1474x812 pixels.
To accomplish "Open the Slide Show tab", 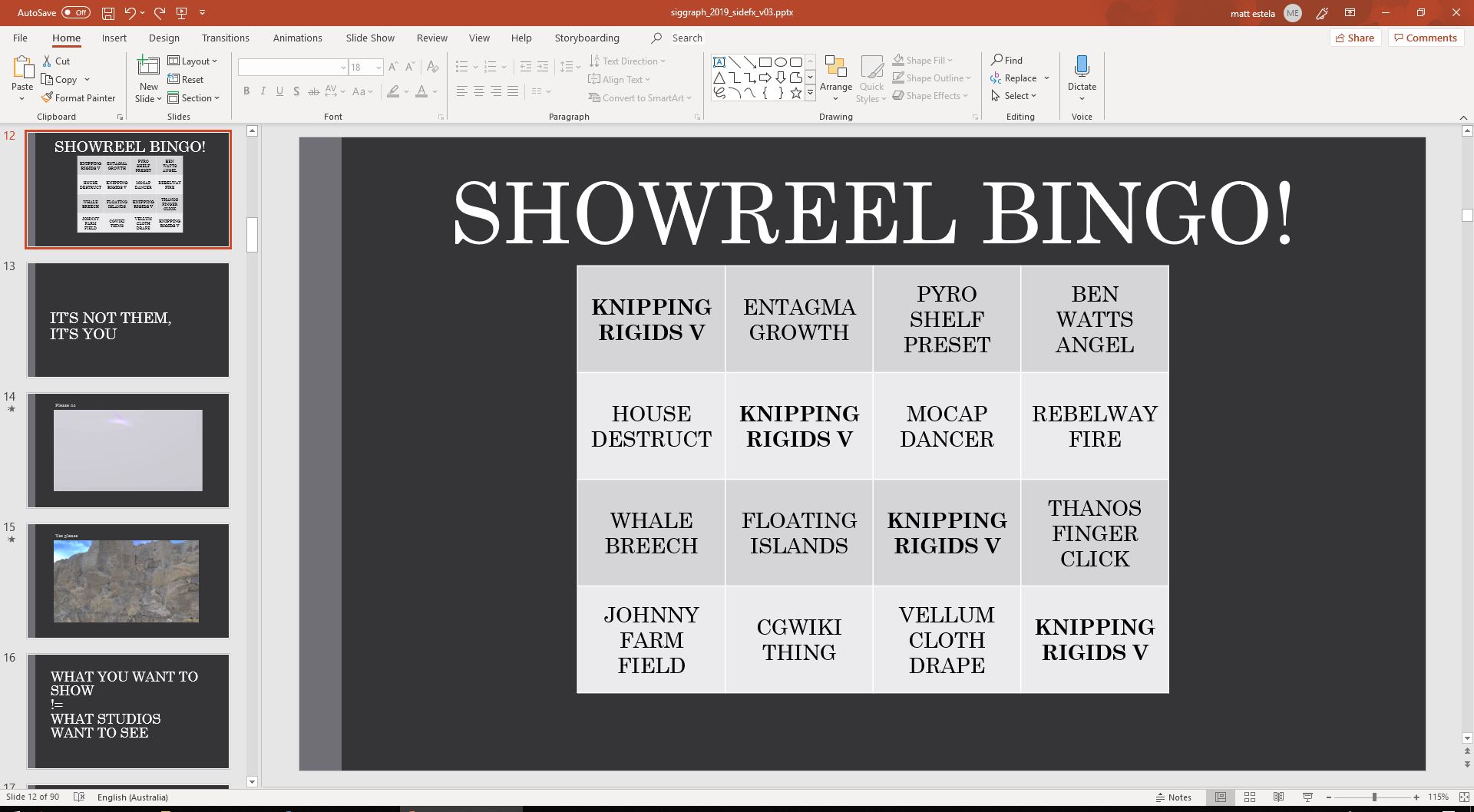I will pos(369,38).
